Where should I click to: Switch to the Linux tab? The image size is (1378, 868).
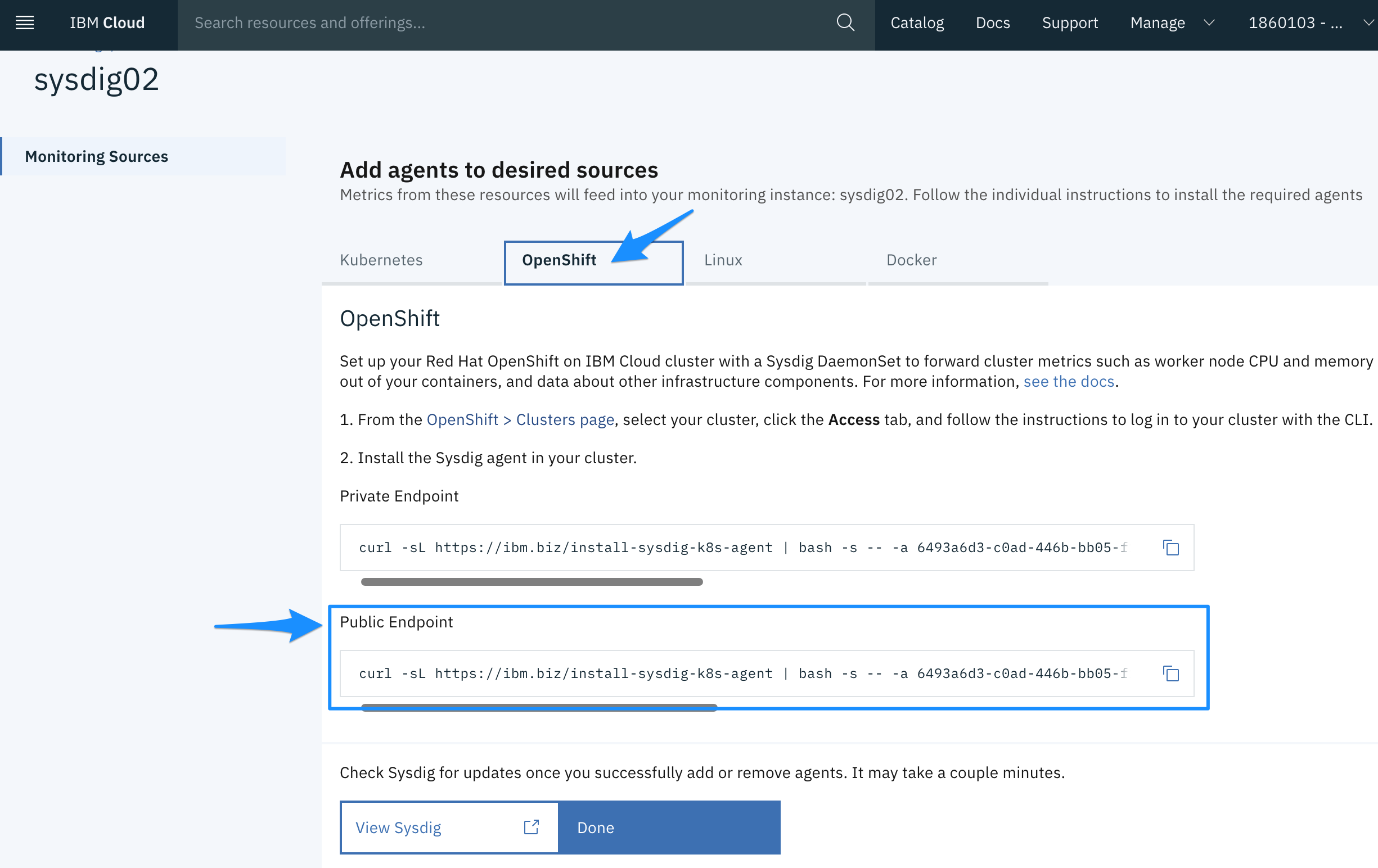[776, 261]
